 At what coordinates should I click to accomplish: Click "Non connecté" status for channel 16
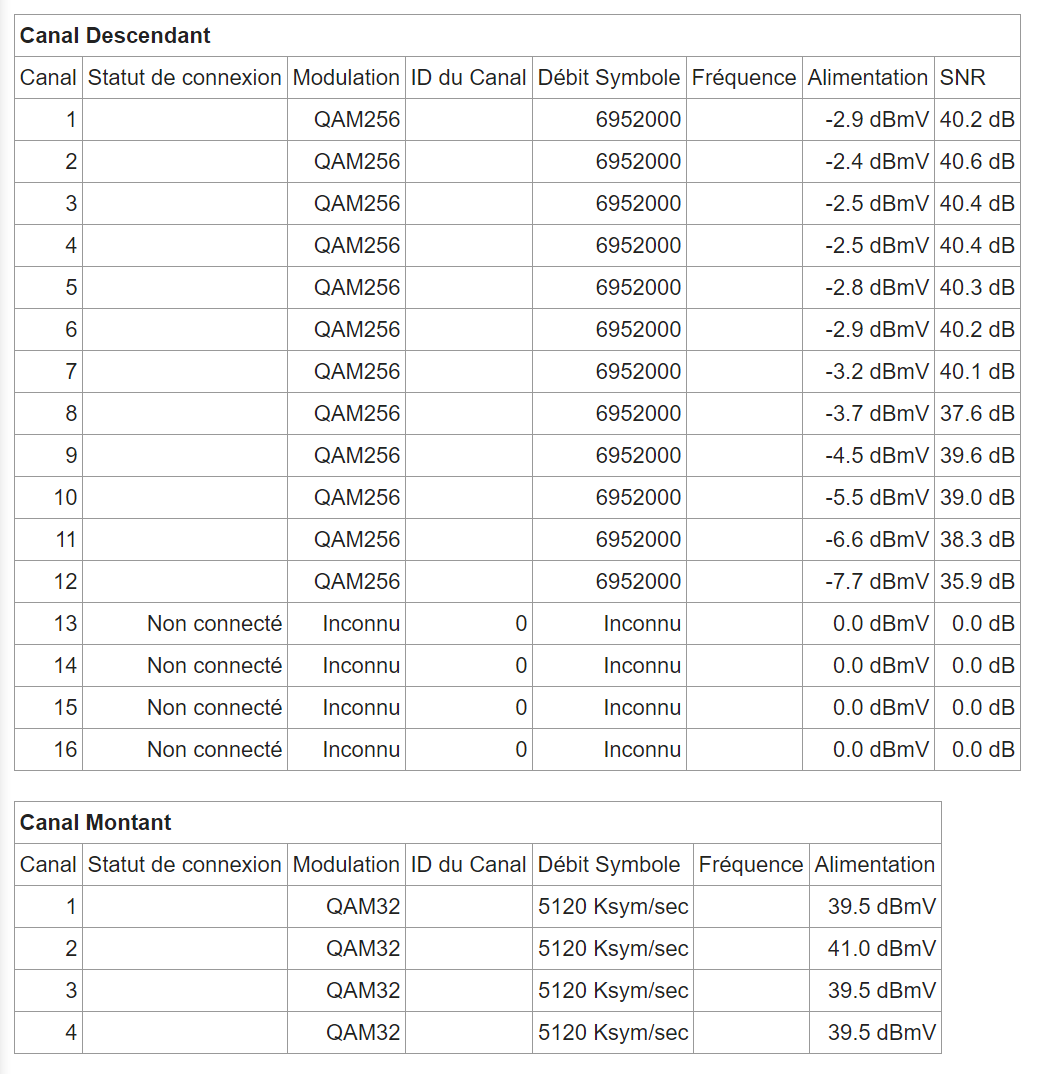pyautogui.click(x=214, y=749)
